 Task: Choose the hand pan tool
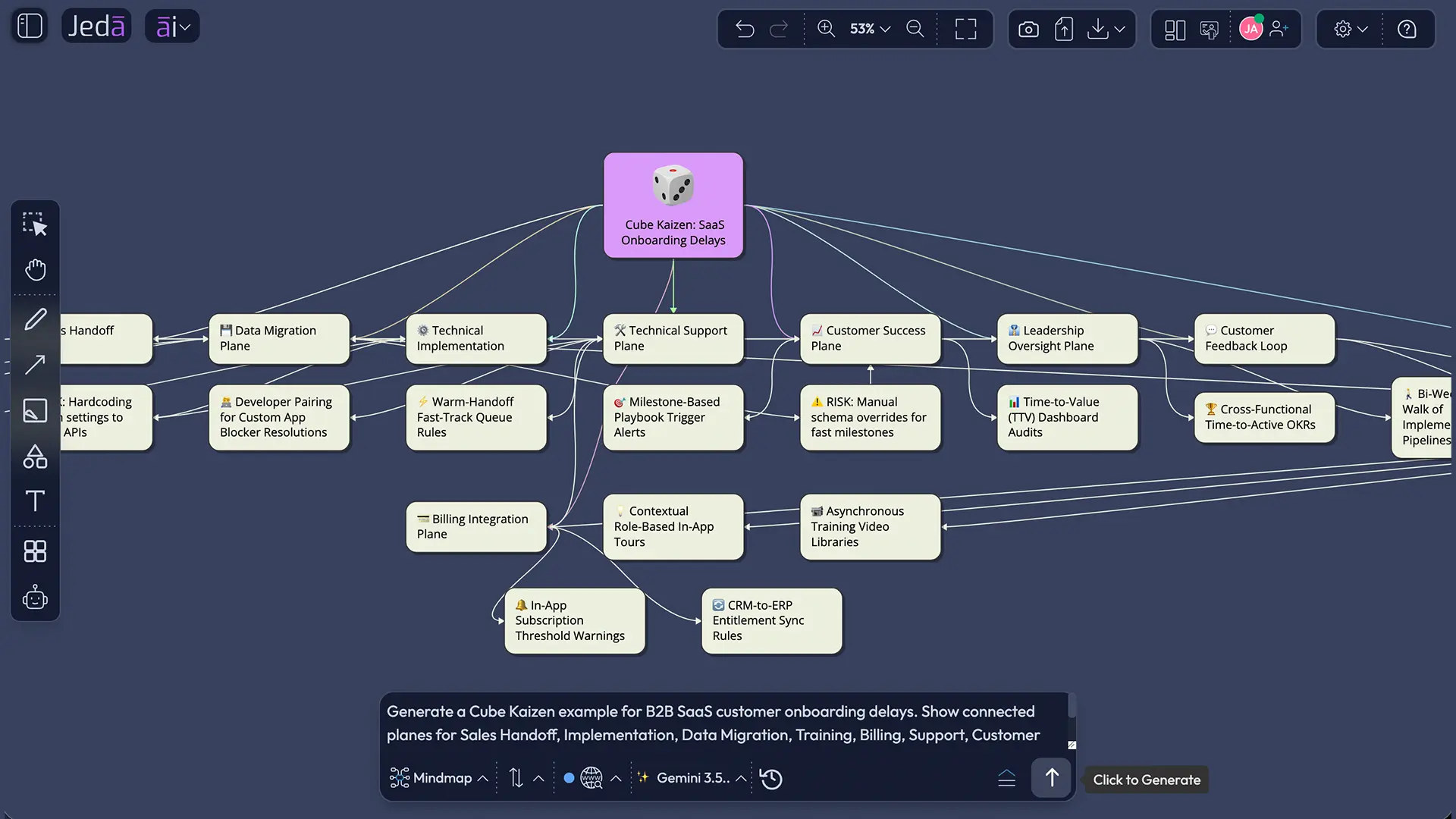(35, 270)
